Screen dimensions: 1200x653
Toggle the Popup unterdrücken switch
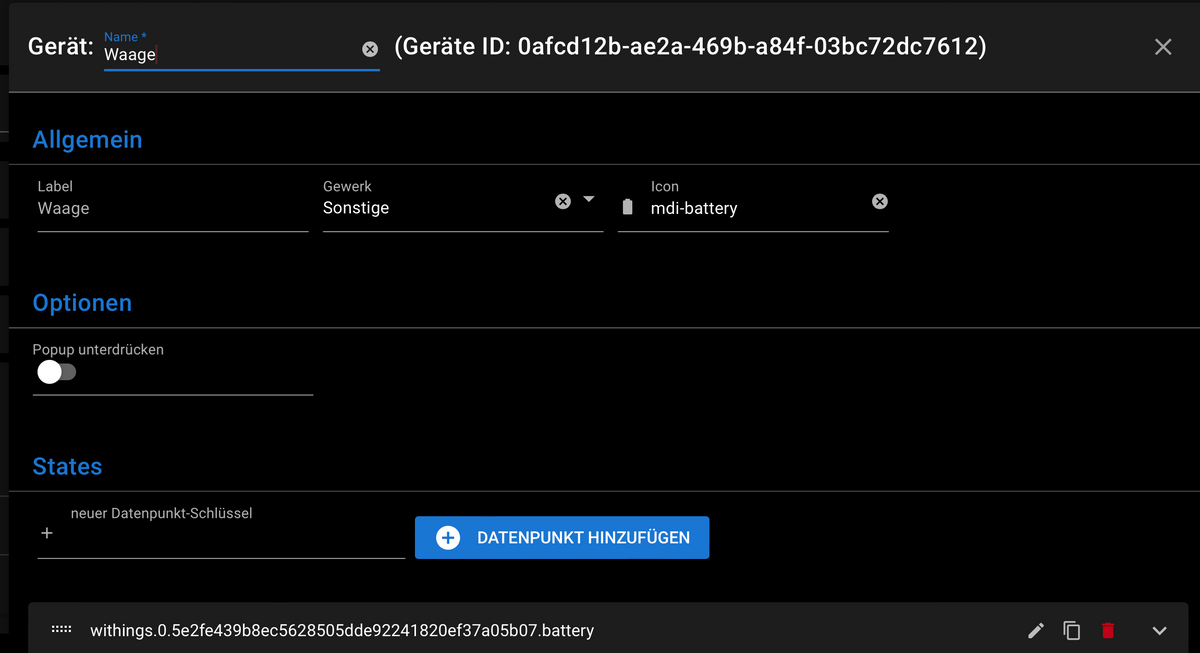[x=56, y=372]
